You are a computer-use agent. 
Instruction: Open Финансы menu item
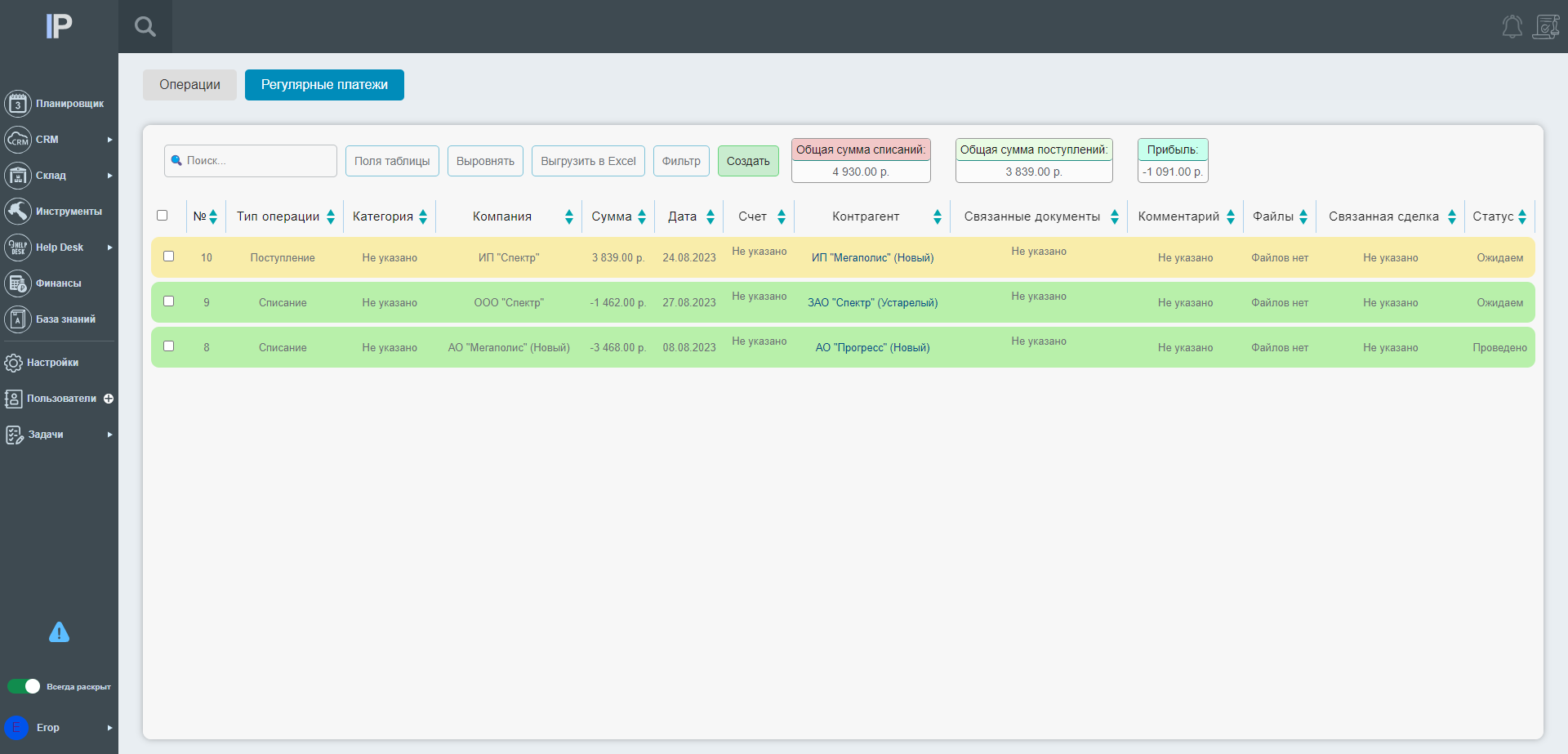coord(58,283)
